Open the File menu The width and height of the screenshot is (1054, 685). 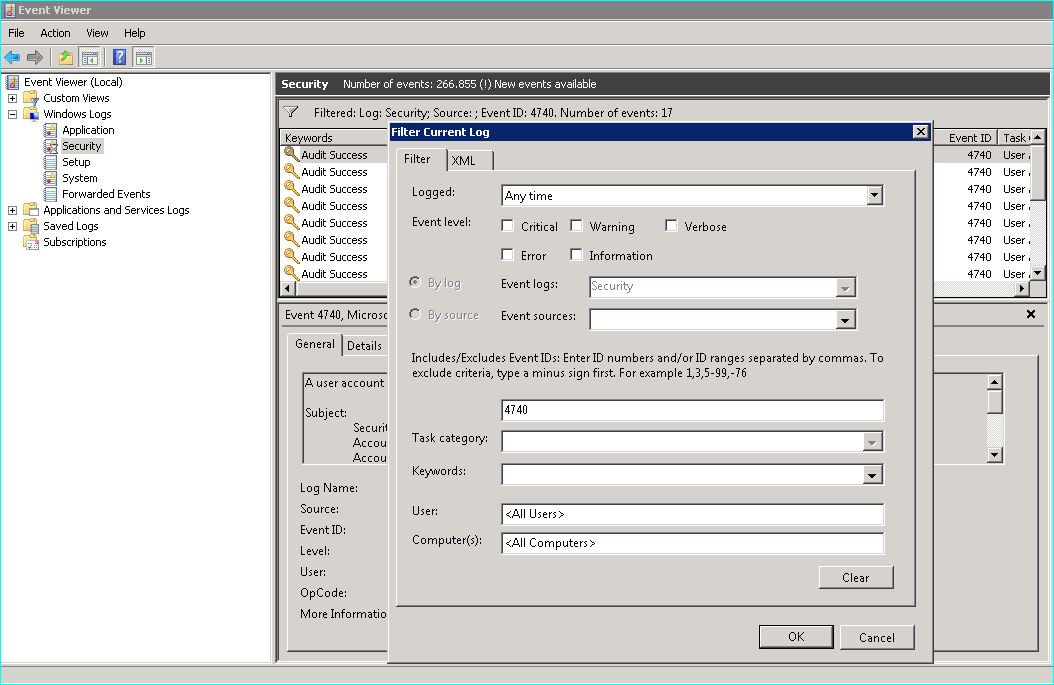click(16, 33)
